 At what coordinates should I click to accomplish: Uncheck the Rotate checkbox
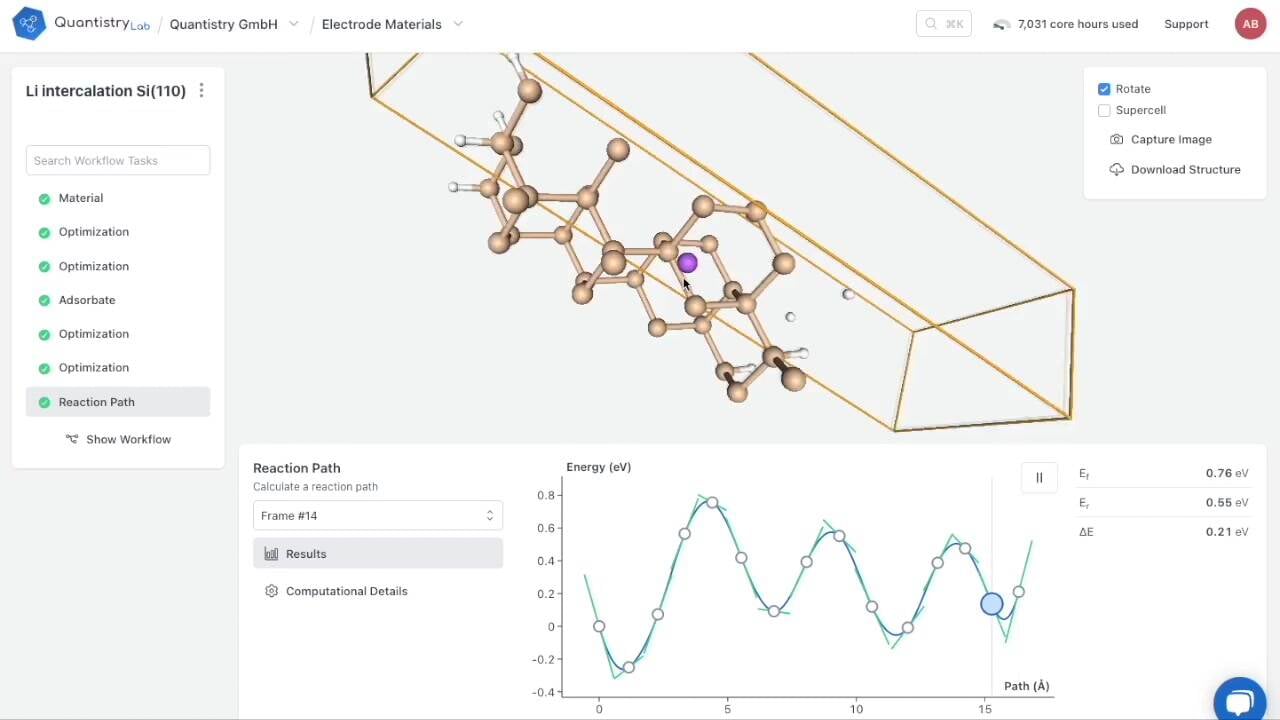(1104, 89)
